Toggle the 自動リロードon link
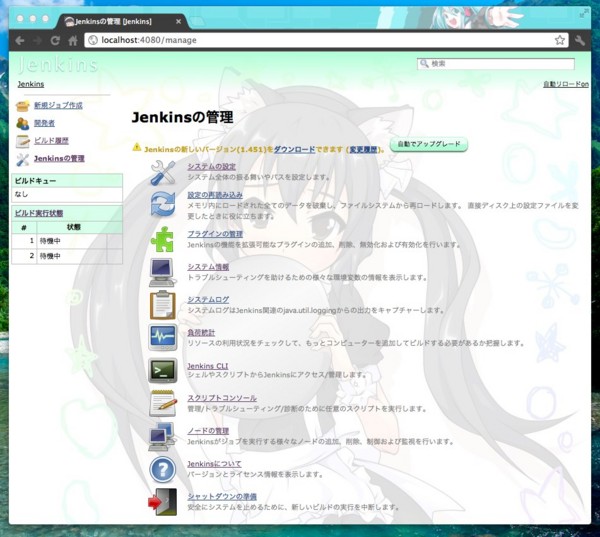Screen dimensions: 600x537 click(566, 84)
